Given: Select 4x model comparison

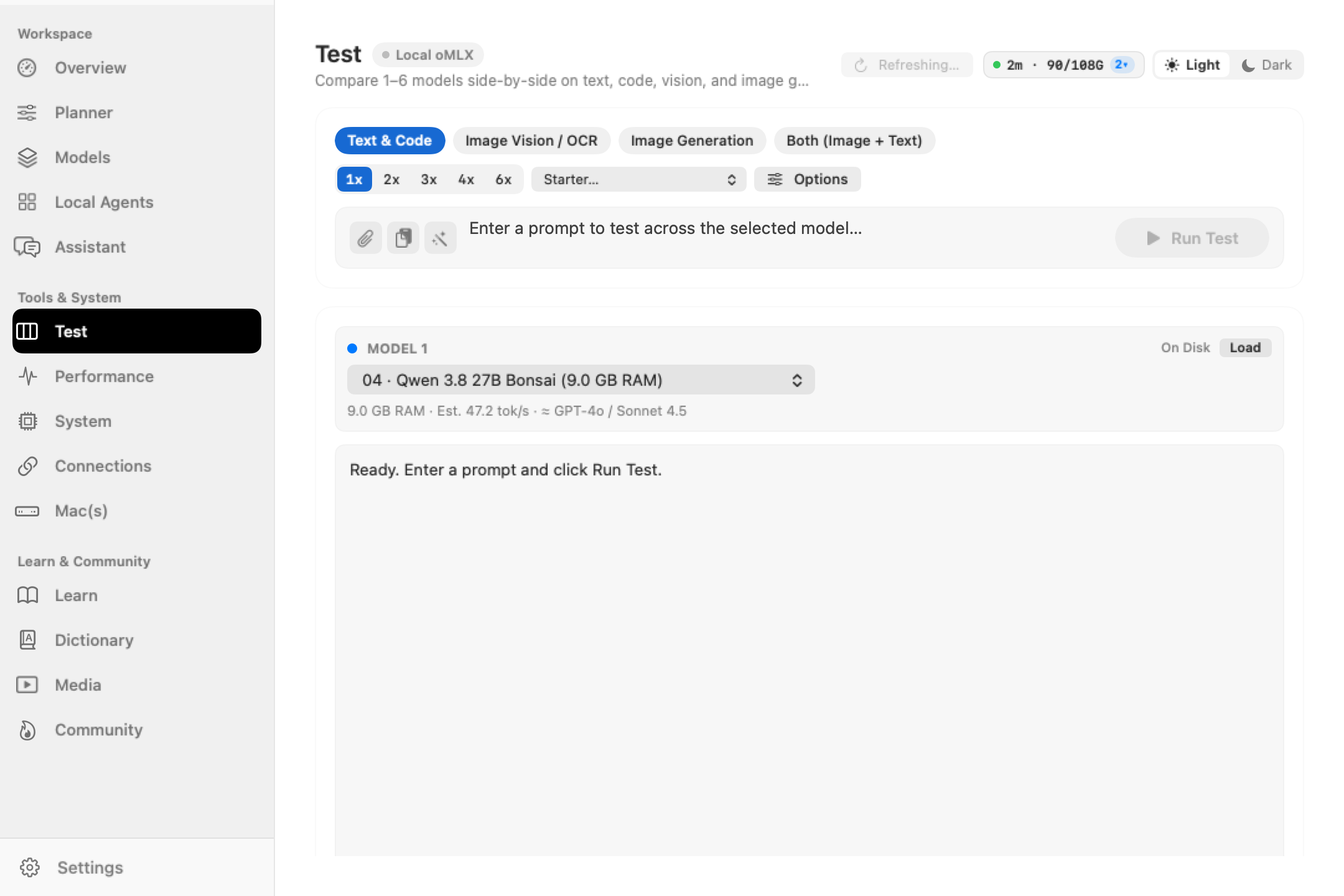Looking at the screenshot, I should tap(466, 179).
